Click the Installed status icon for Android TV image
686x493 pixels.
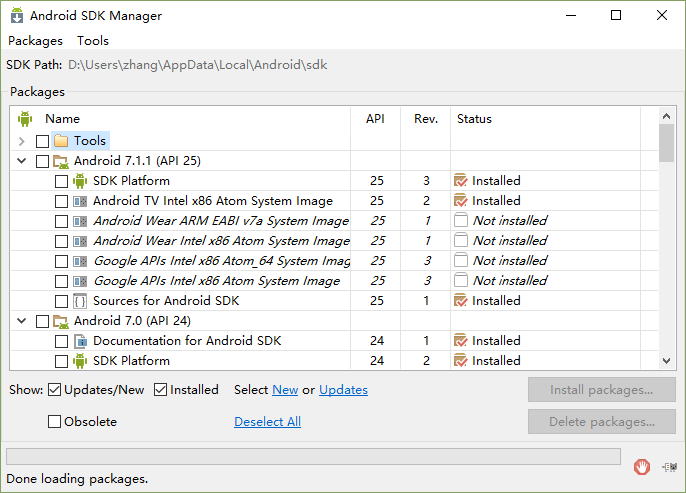click(x=461, y=200)
